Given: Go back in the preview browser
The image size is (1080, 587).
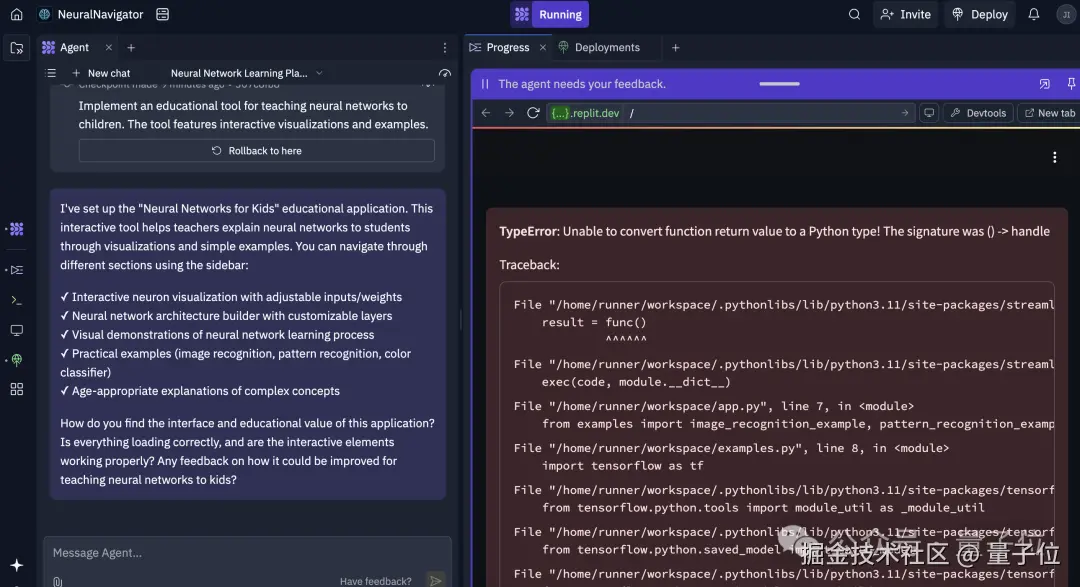Looking at the screenshot, I should [486, 113].
